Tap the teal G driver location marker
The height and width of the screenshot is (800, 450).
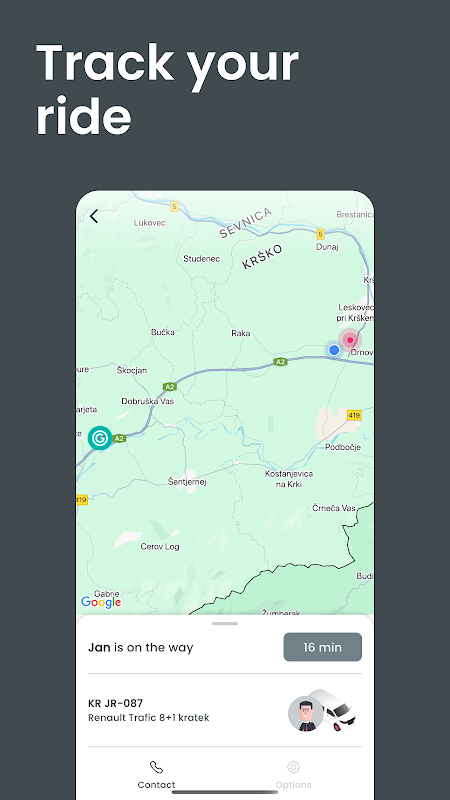pos(100,438)
